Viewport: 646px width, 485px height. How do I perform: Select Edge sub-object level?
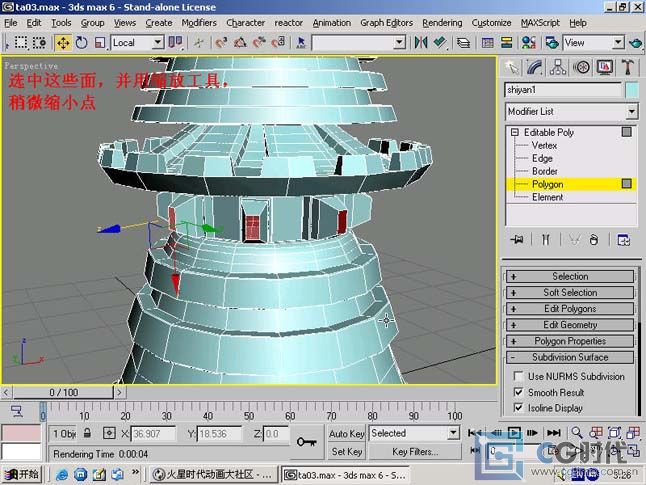pyautogui.click(x=542, y=158)
